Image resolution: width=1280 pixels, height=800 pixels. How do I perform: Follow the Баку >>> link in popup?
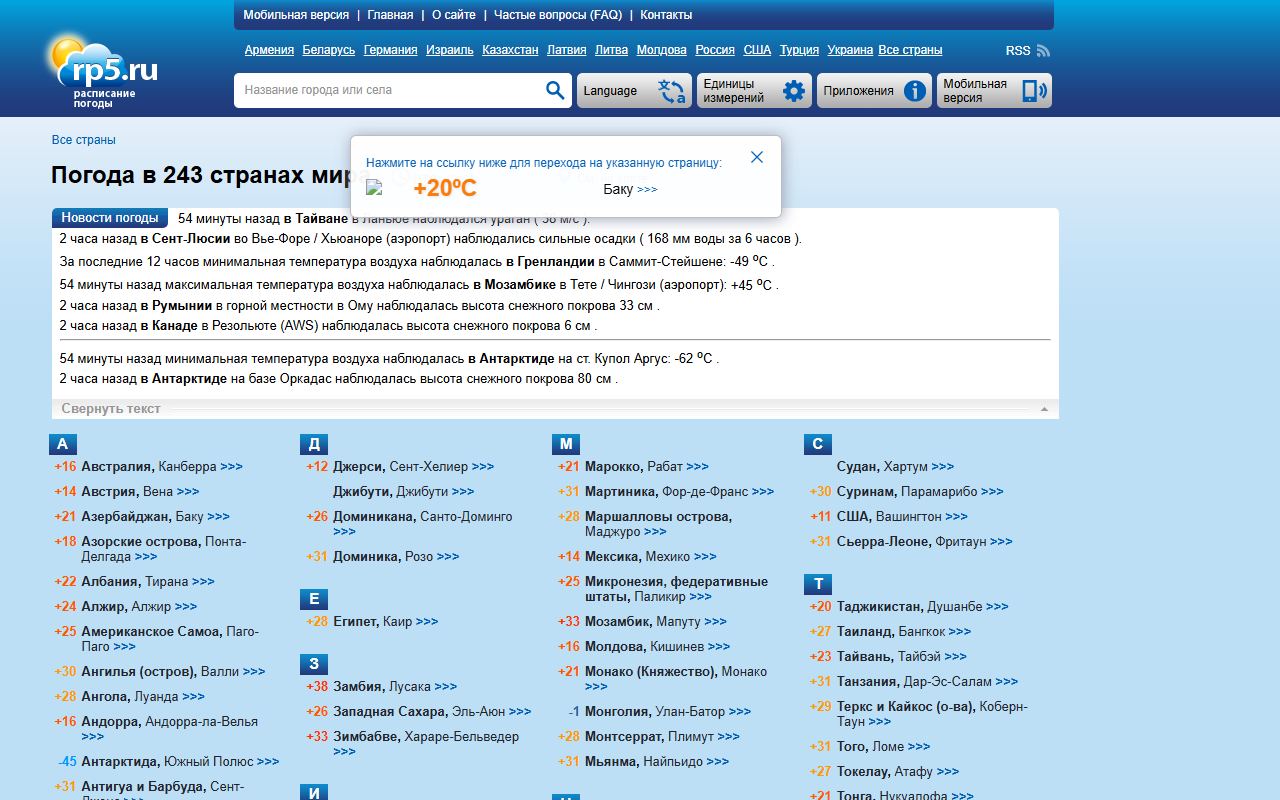click(x=630, y=189)
